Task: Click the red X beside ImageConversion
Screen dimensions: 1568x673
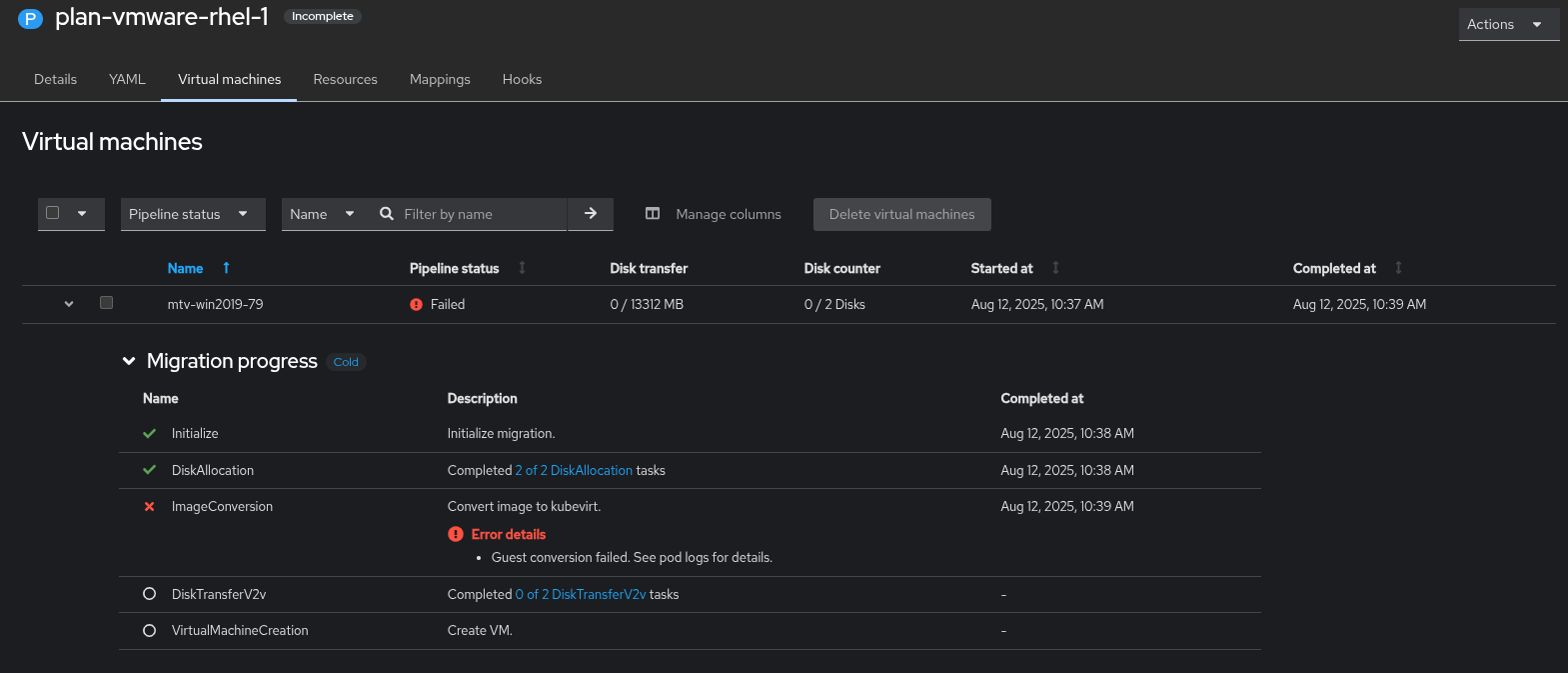Action: coord(149,507)
